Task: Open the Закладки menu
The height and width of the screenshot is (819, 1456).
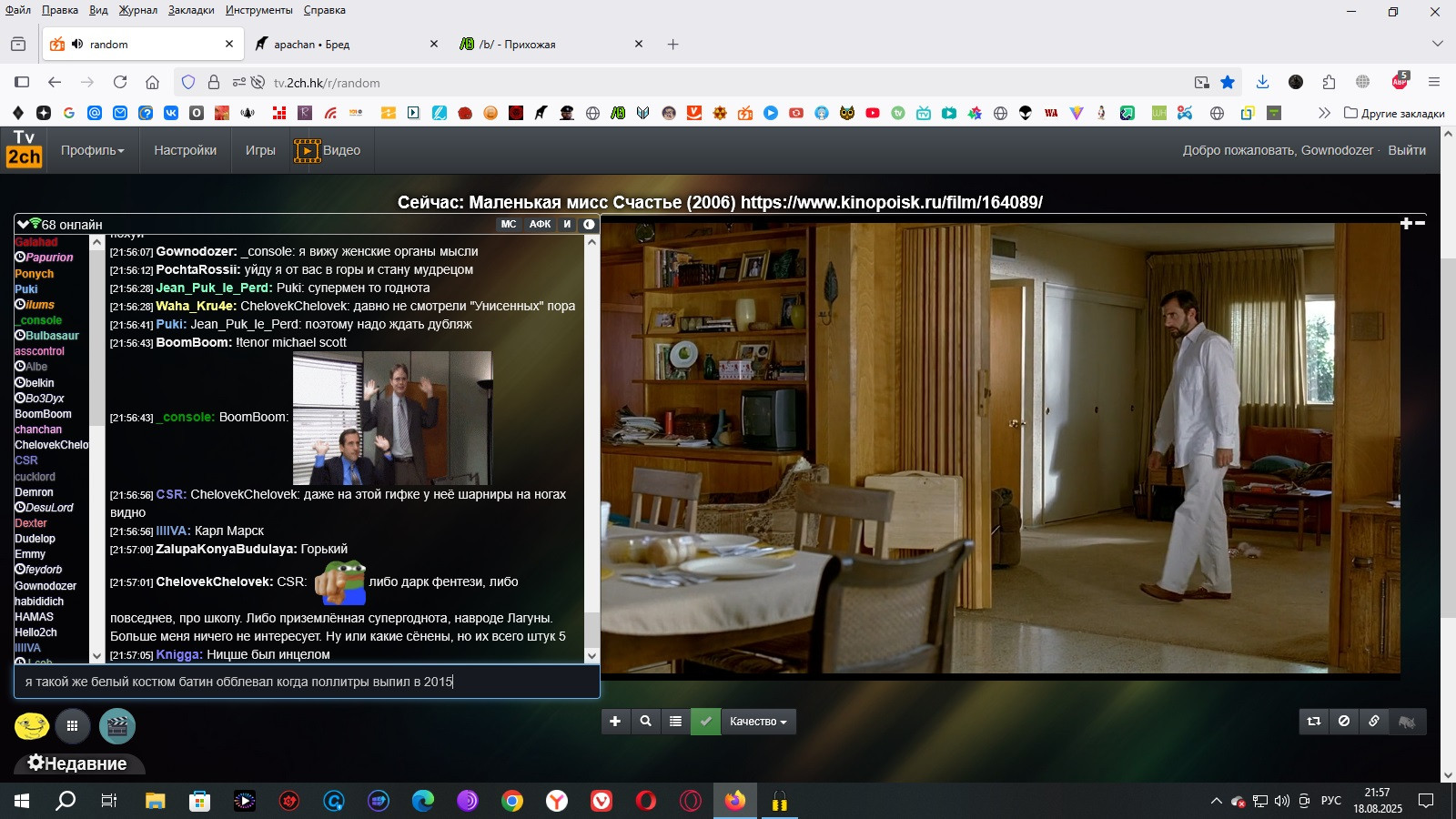Action: [x=191, y=10]
